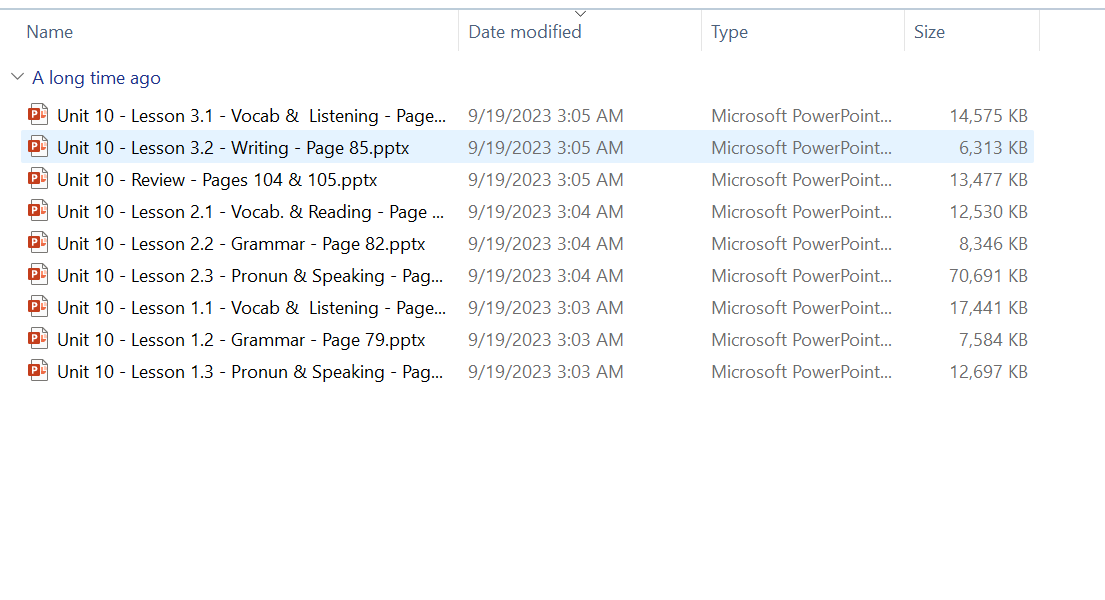Sort files by Size column header

click(x=929, y=32)
